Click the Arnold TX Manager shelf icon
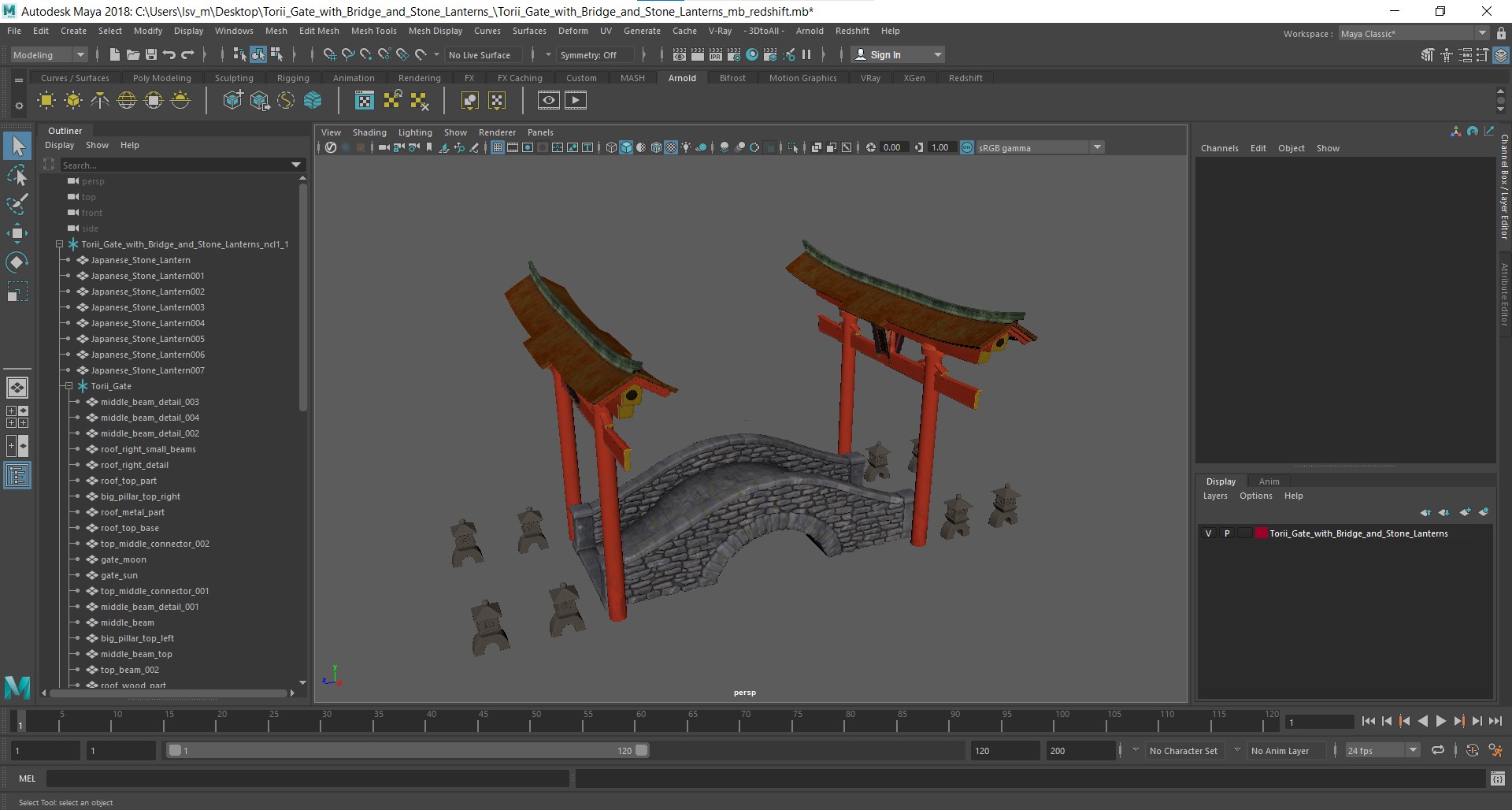1512x810 pixels. (365, 100)
